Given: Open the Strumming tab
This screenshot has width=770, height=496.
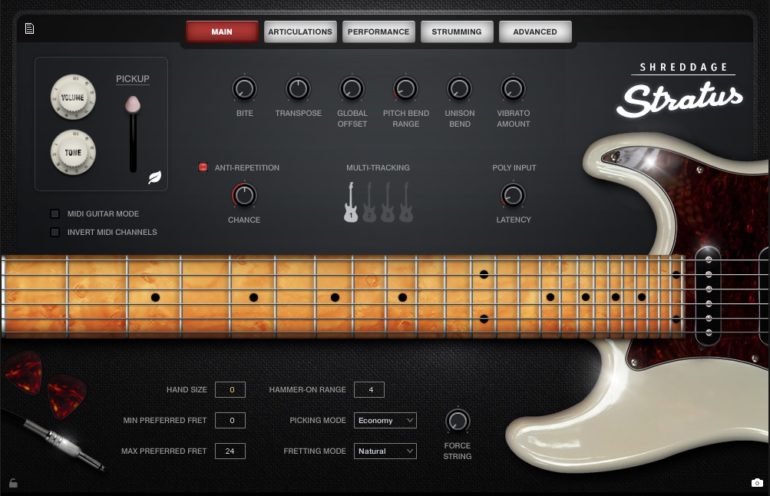Looking at the screenshot, I should point(456,32).
